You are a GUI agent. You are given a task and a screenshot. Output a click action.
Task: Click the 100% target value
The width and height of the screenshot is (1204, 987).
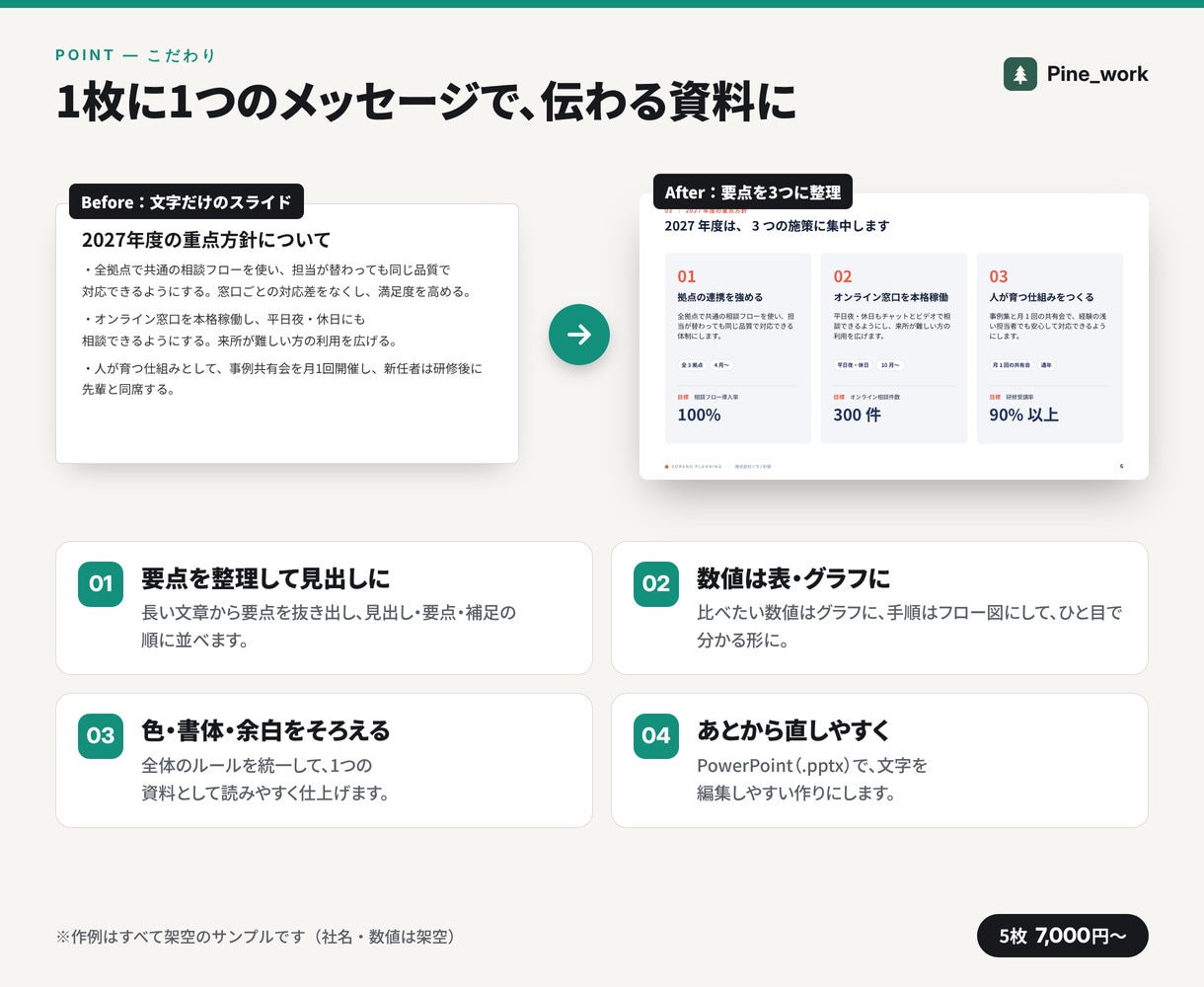699,416
